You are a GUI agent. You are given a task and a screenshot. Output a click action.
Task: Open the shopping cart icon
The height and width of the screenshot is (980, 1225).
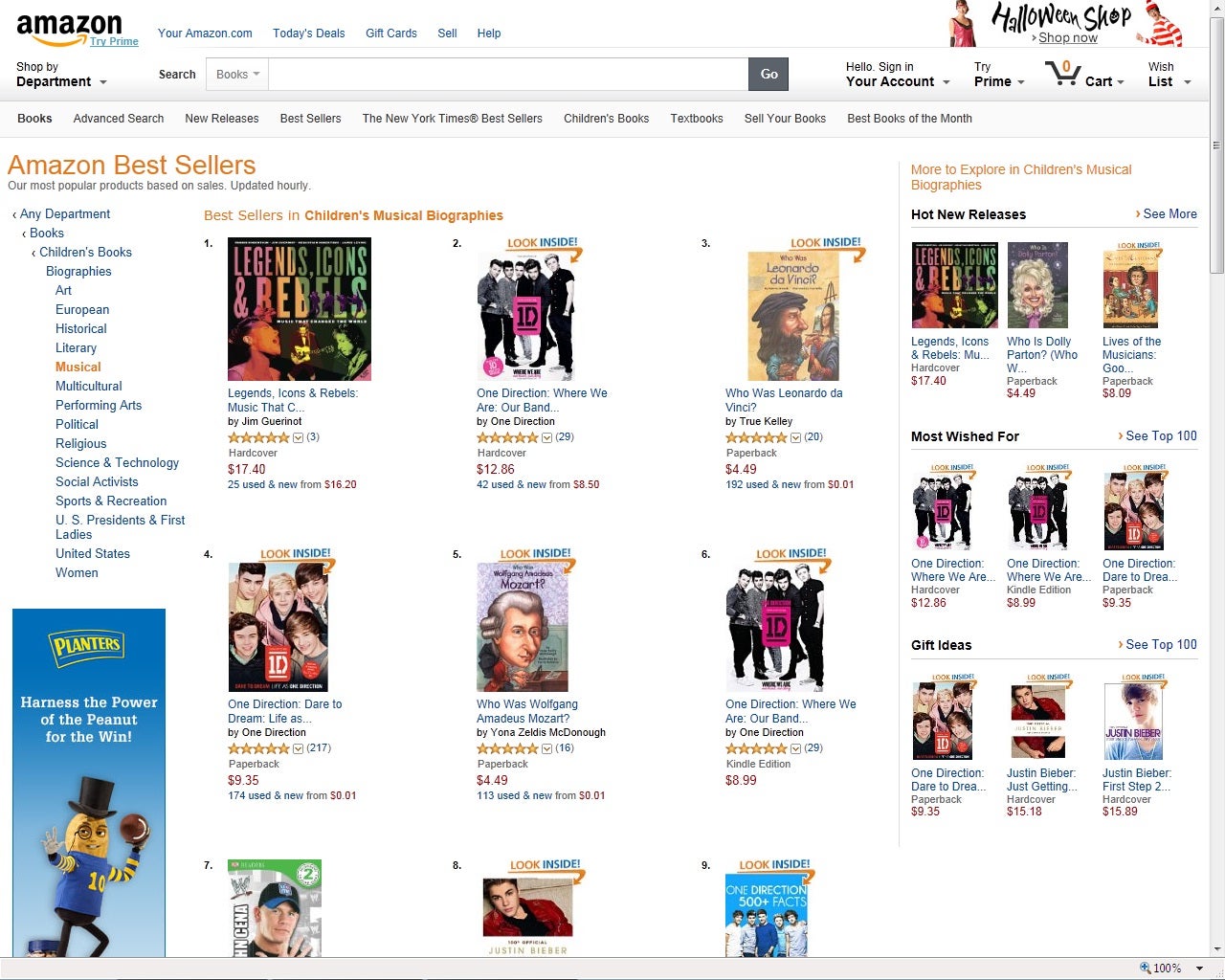click(x=1062, y=74)
